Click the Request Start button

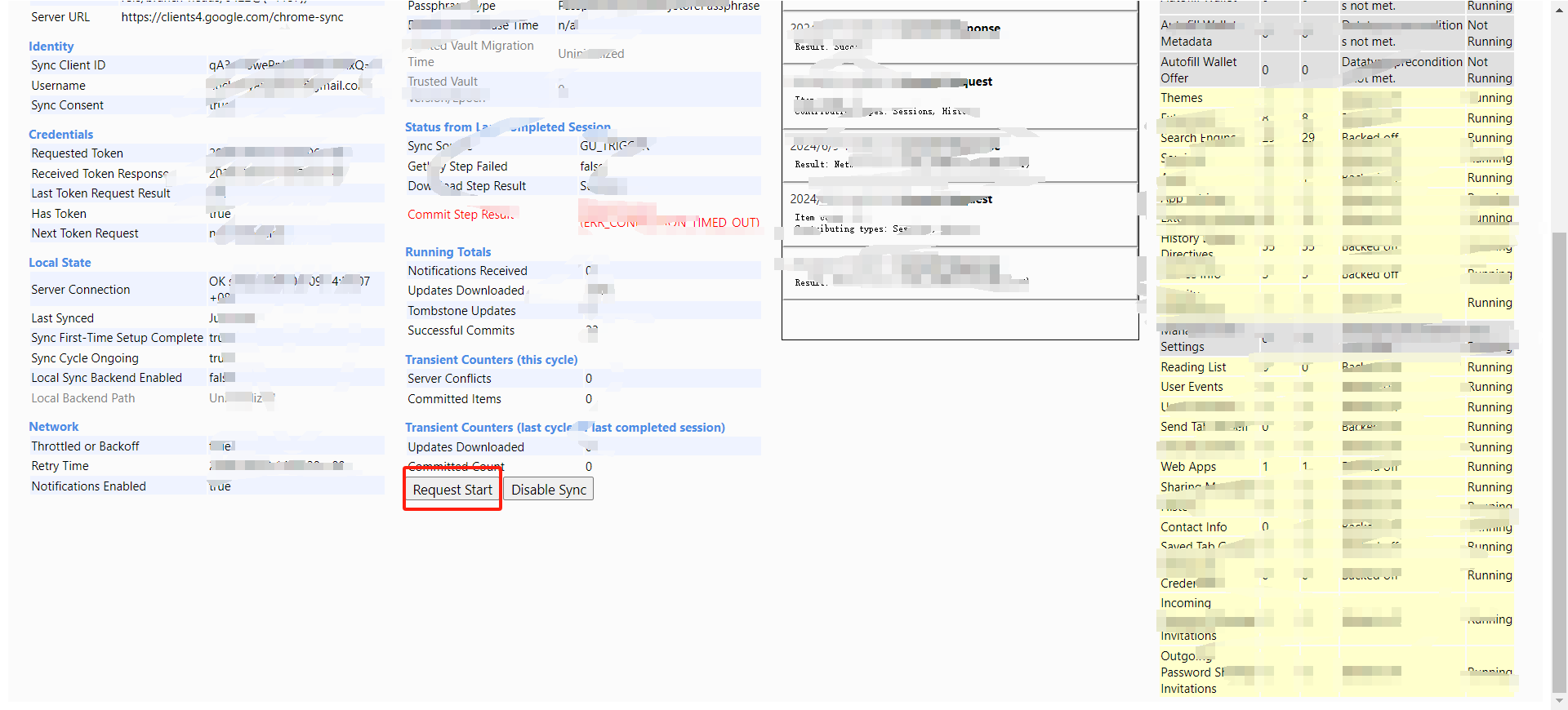452,490
